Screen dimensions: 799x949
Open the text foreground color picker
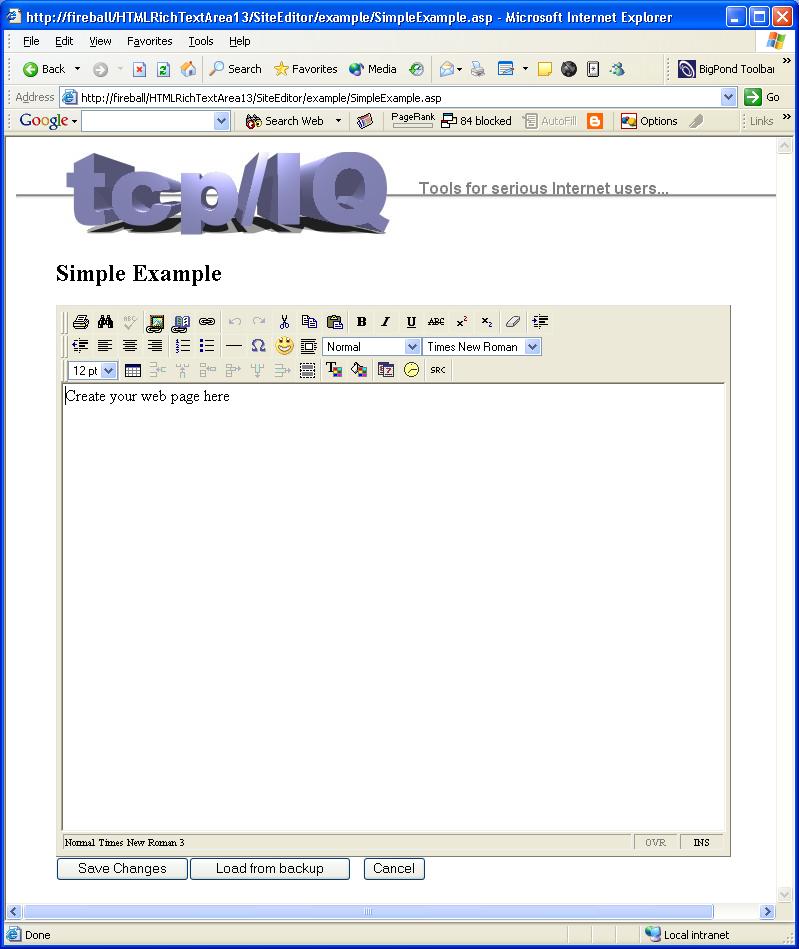tap(334, 370)
